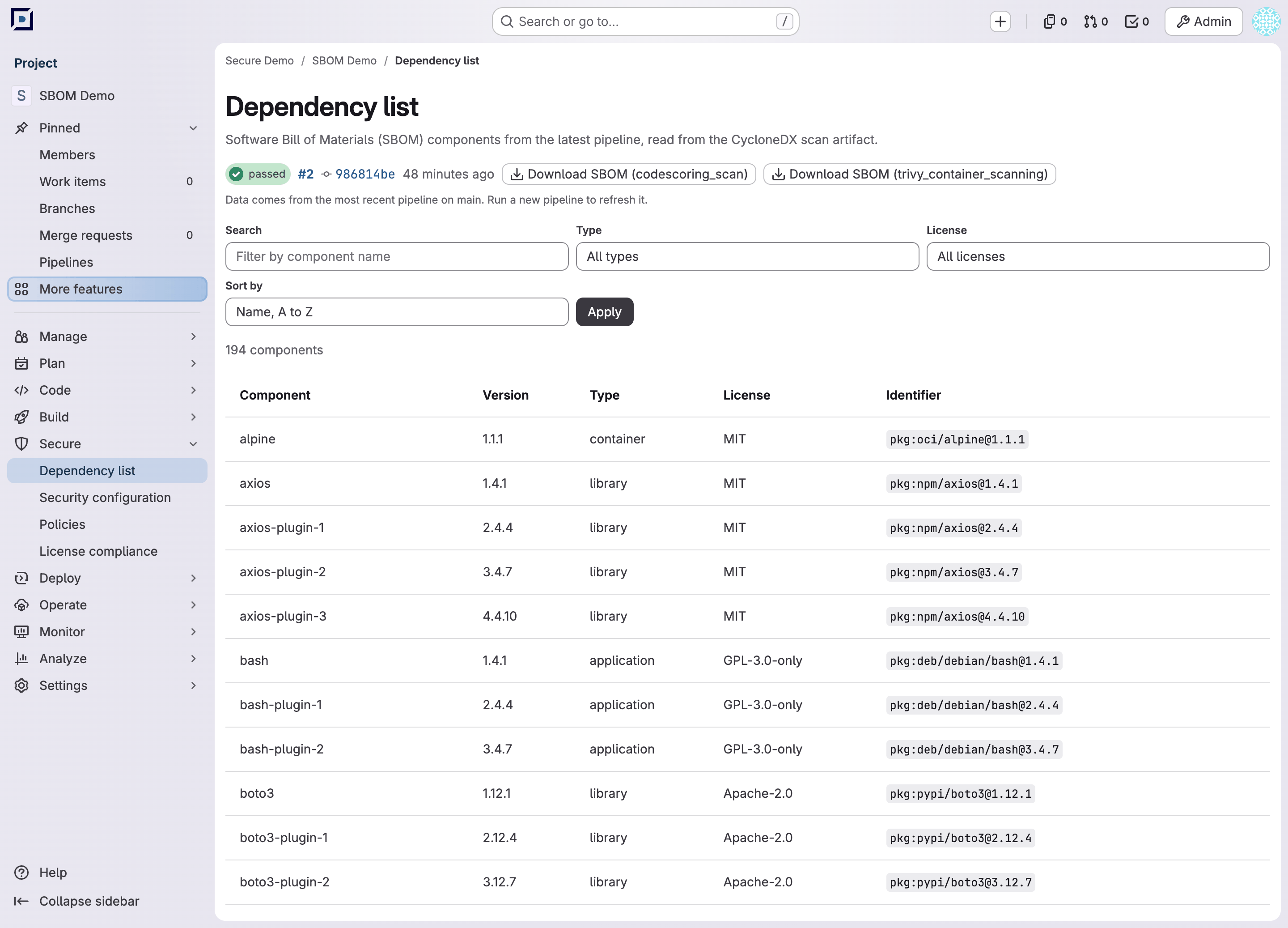
Task: Collapse the Secure section chevron
Action: [193, 444]
